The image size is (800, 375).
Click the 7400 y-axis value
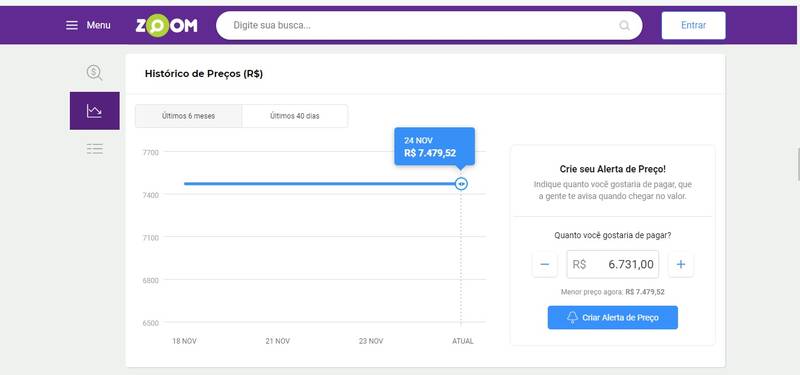pos(151,195)
